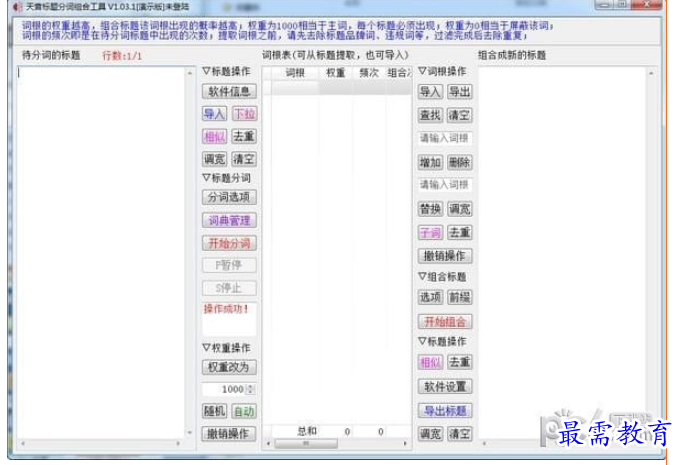
Task: Click 撤销操作 in the 词根操作 section
Action: [445, 256]
